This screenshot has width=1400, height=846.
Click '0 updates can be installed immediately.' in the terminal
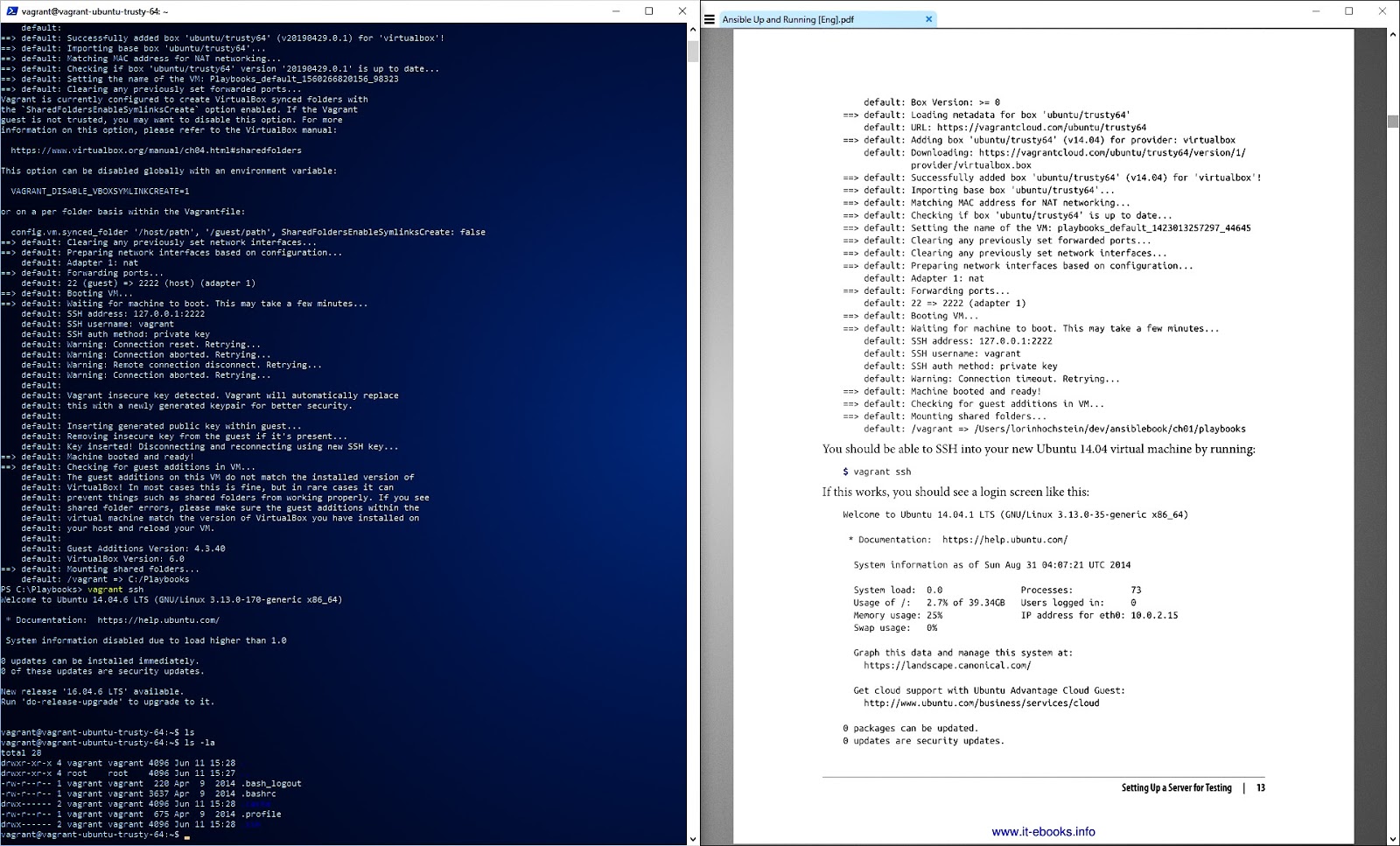[x=101, y=661]
